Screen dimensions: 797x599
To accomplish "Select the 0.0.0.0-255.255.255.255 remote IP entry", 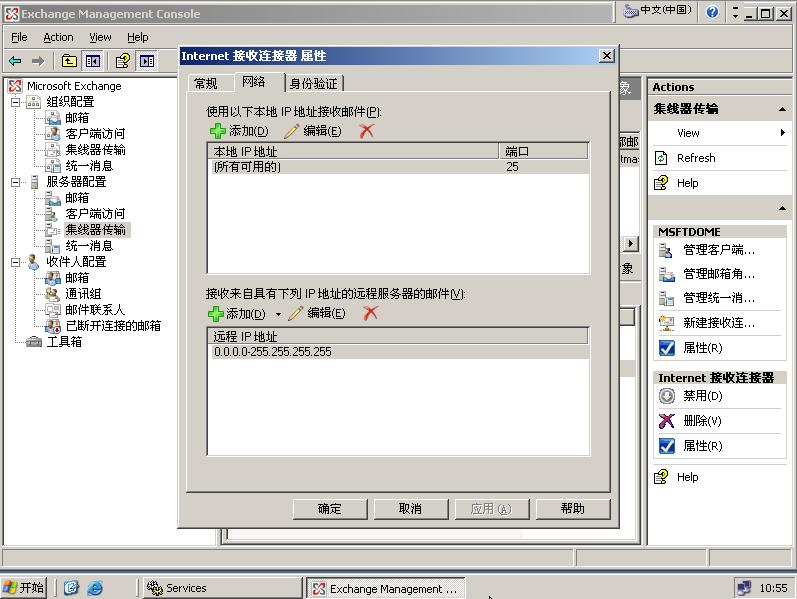I will [x=272, y=352].
